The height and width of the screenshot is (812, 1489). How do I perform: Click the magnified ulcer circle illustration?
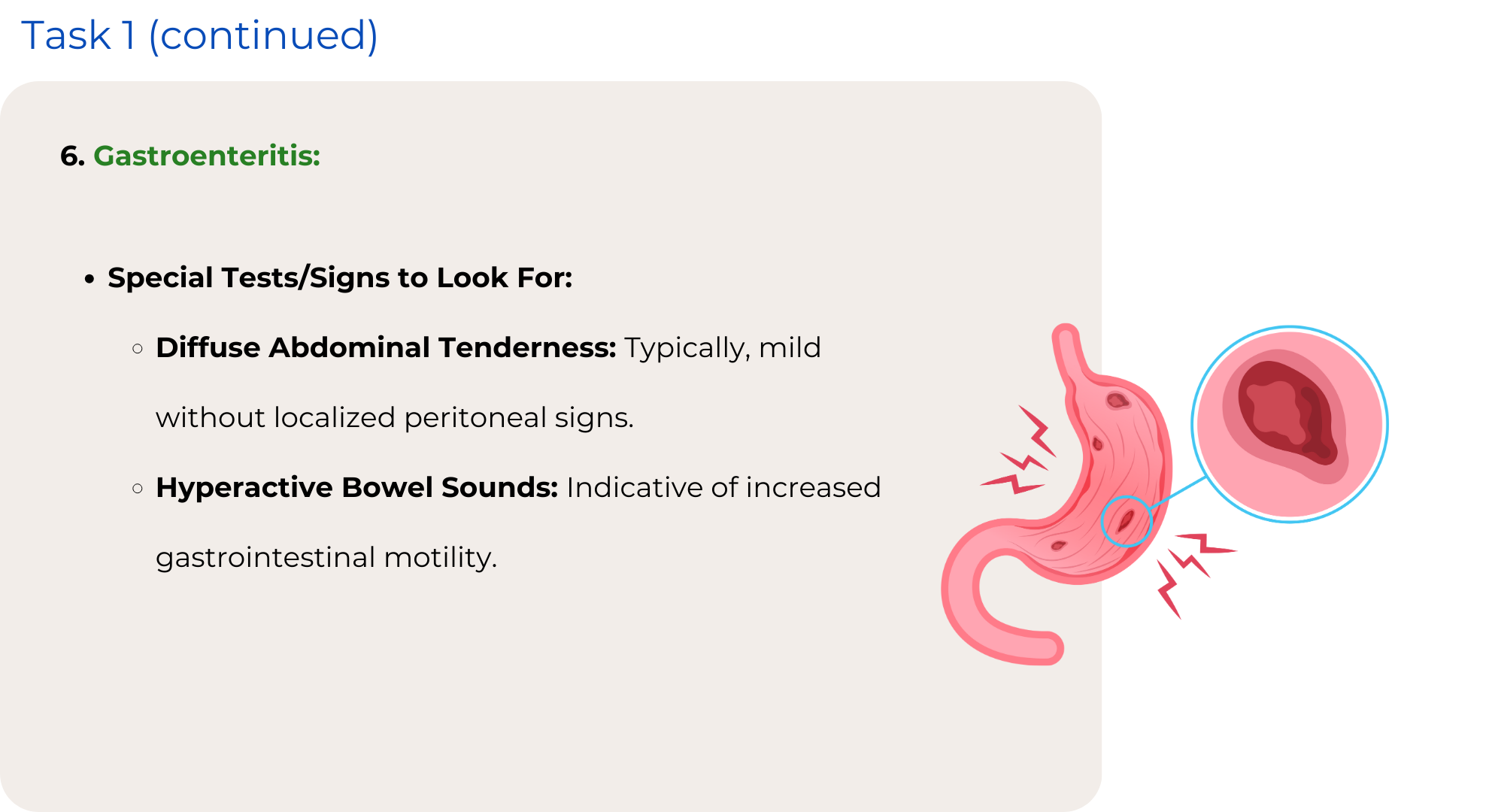coord(1290,424)
